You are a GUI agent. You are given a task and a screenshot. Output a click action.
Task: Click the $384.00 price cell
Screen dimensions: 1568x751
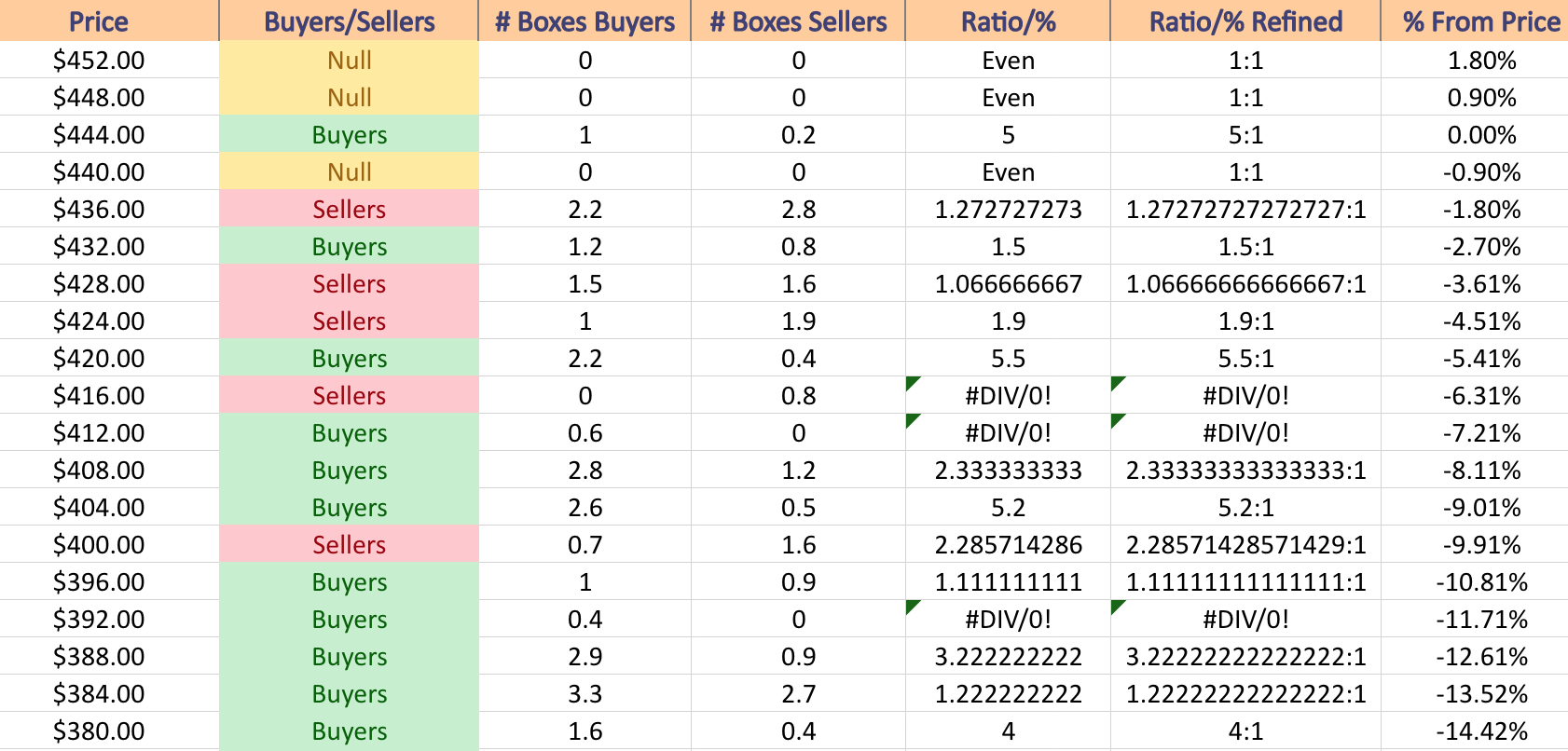point(109,694)
